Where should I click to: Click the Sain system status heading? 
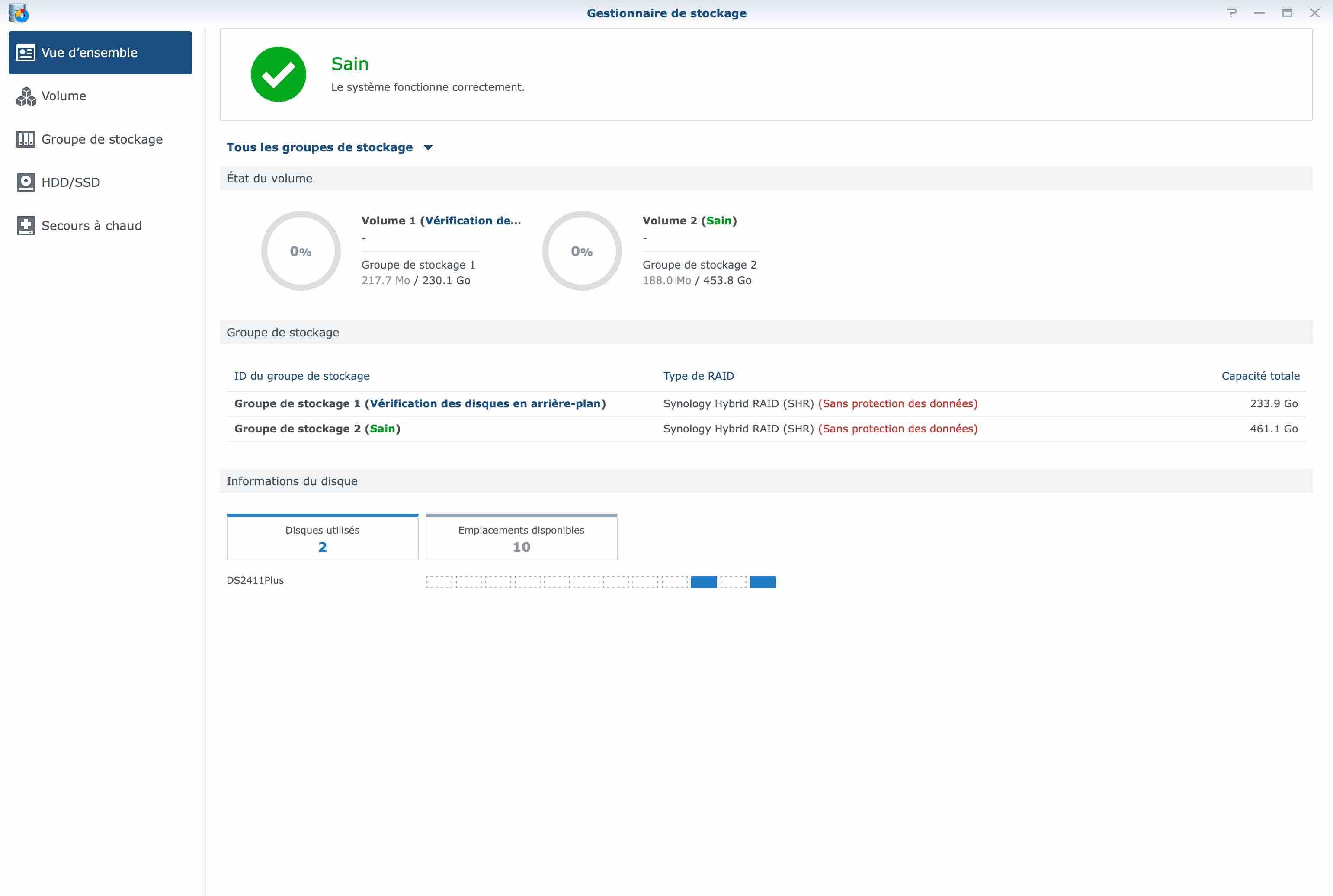tap(349, 64)
